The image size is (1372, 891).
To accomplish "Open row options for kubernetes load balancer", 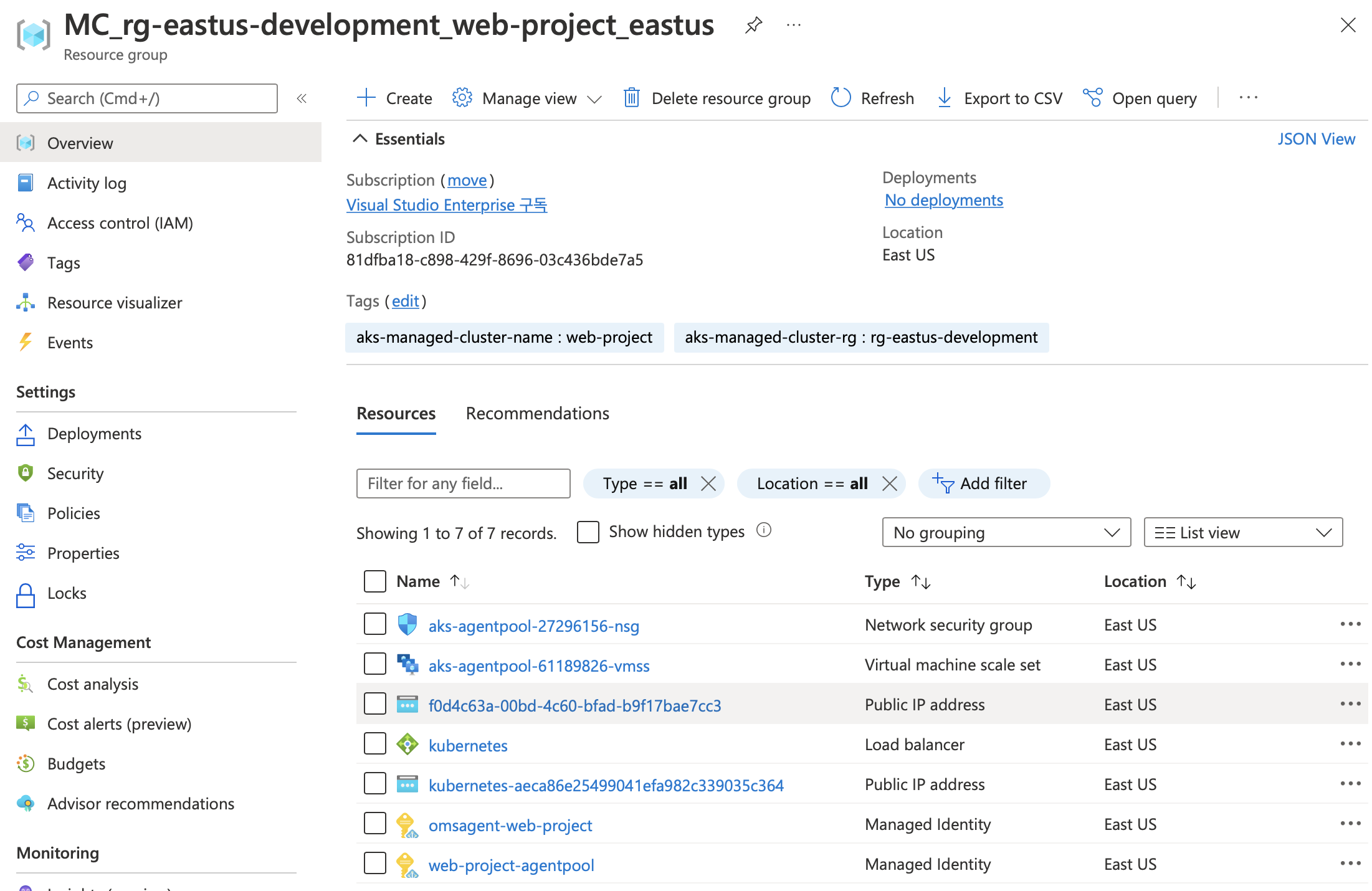I will tap(1350, 744).
